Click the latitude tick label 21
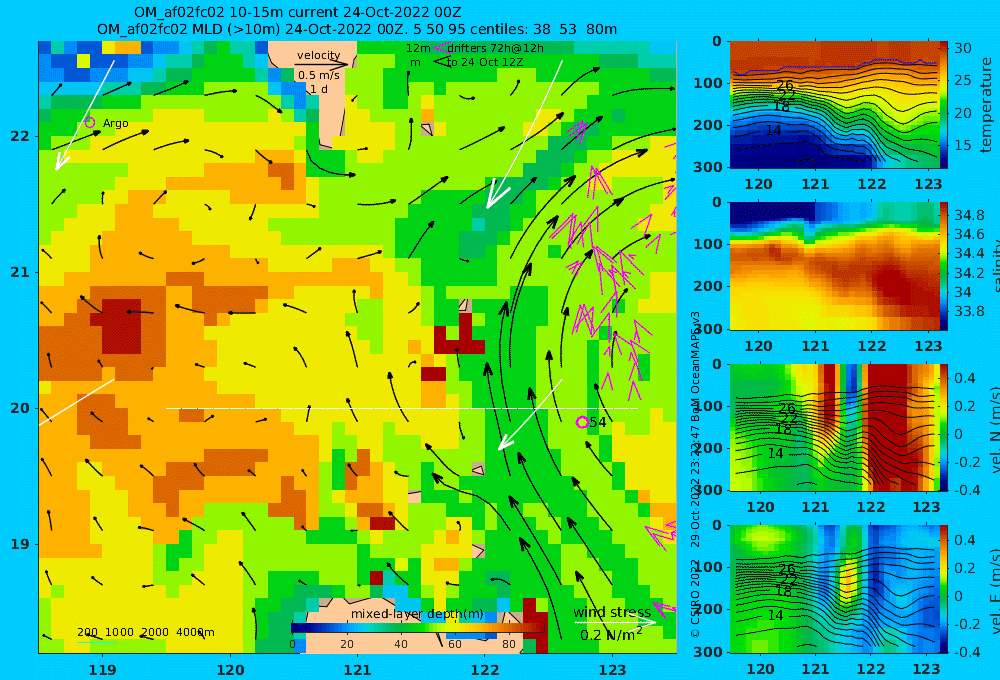Viewport: 1000px width, 680px height. tap(20, 272)
